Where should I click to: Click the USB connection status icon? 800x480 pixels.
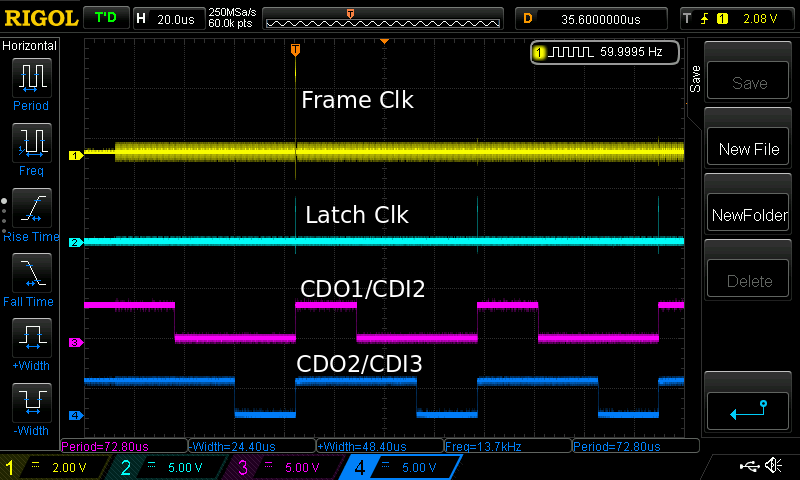[749, 465]
